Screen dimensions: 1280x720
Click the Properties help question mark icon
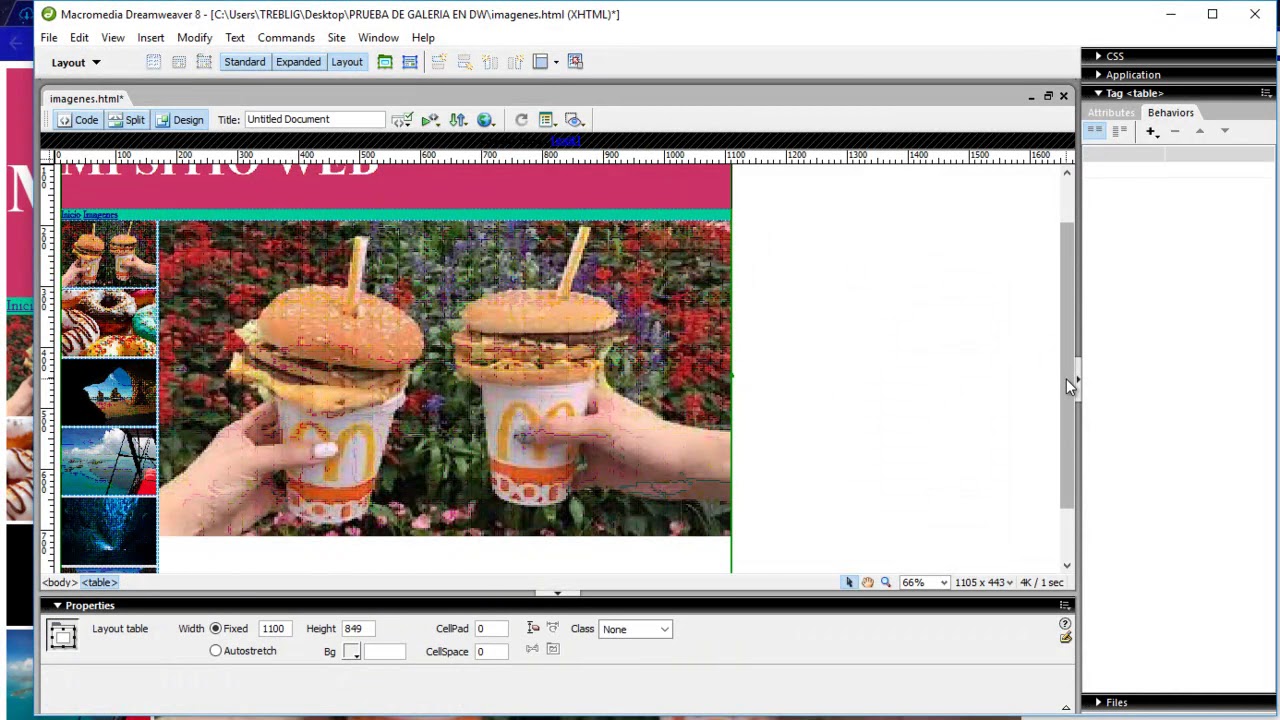(x=1065, y=624)
